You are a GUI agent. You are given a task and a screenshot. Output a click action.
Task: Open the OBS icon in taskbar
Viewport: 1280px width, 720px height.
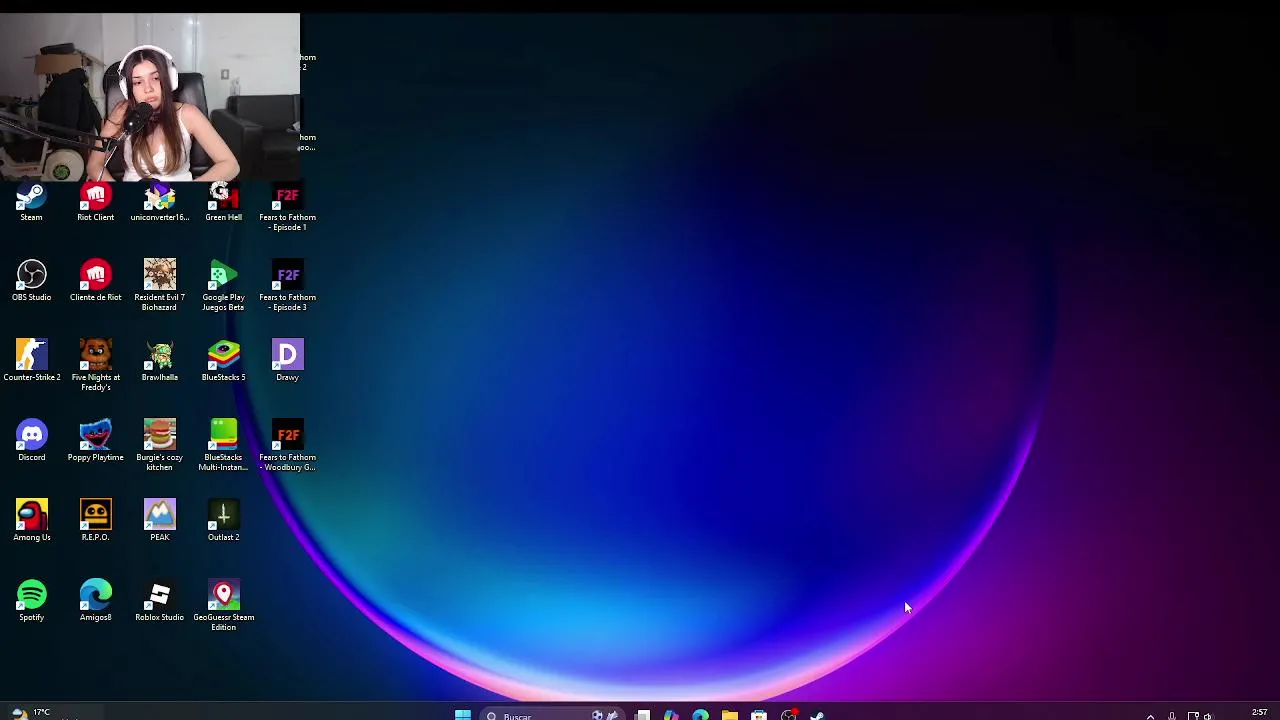click(x=788, y=715)
